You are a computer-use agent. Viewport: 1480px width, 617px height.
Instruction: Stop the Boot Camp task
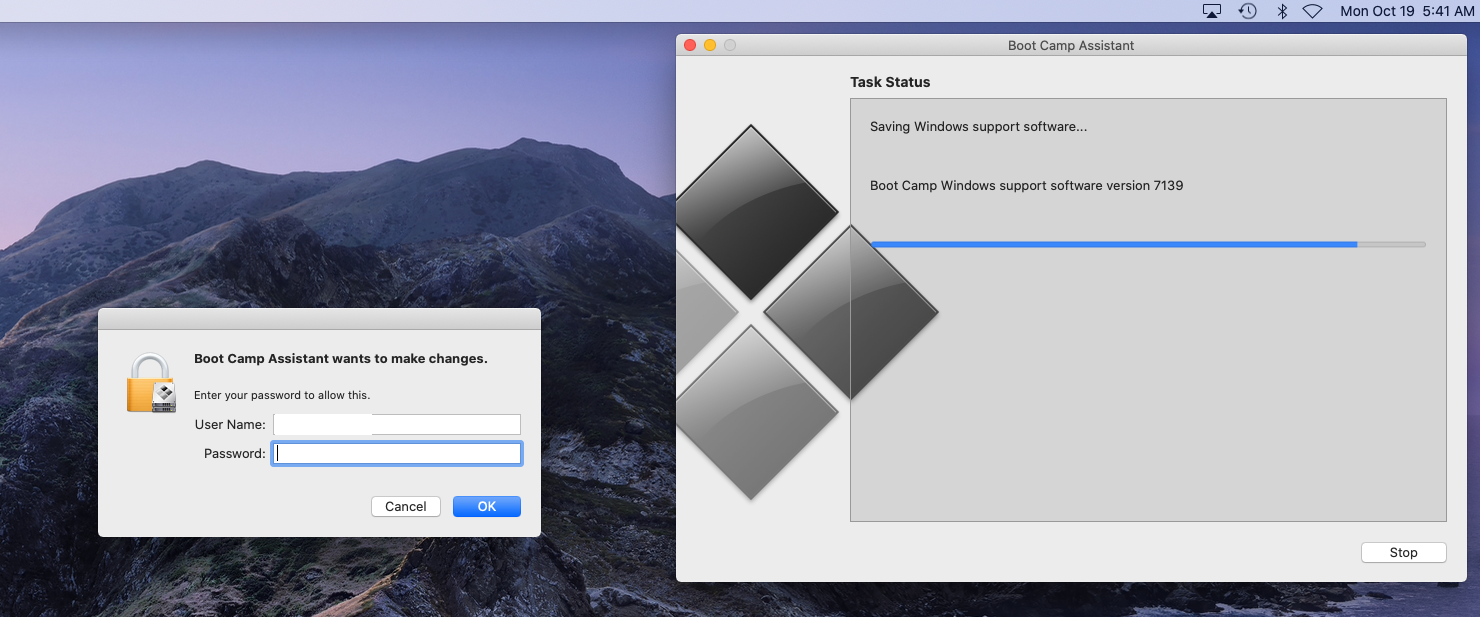click(x=1403, y=553)
